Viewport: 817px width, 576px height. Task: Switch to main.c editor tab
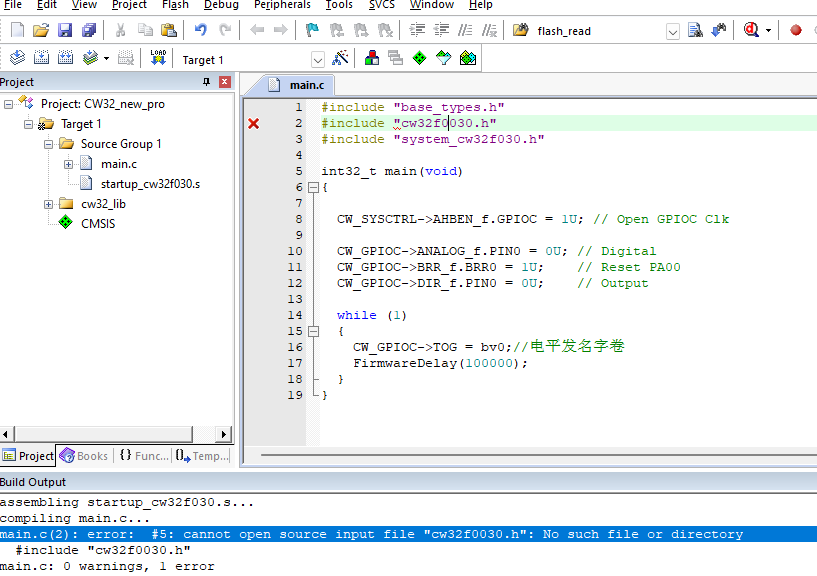[299, 85]
